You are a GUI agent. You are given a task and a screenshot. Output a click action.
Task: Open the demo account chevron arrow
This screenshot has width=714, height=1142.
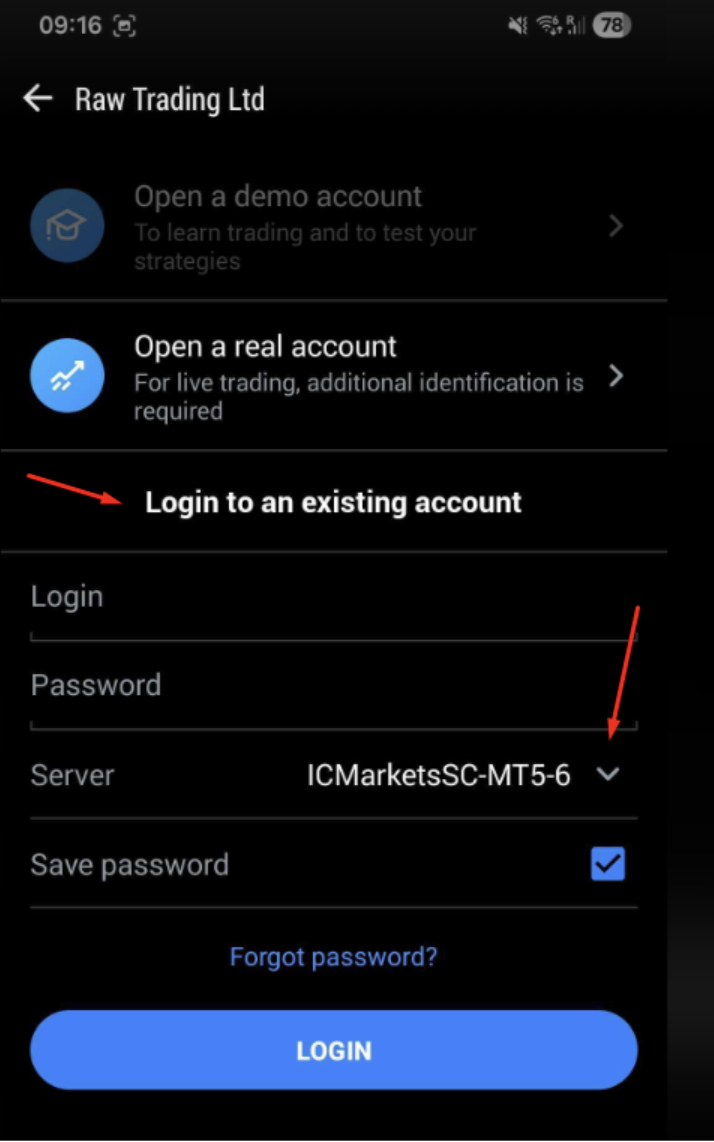(616, 227)
